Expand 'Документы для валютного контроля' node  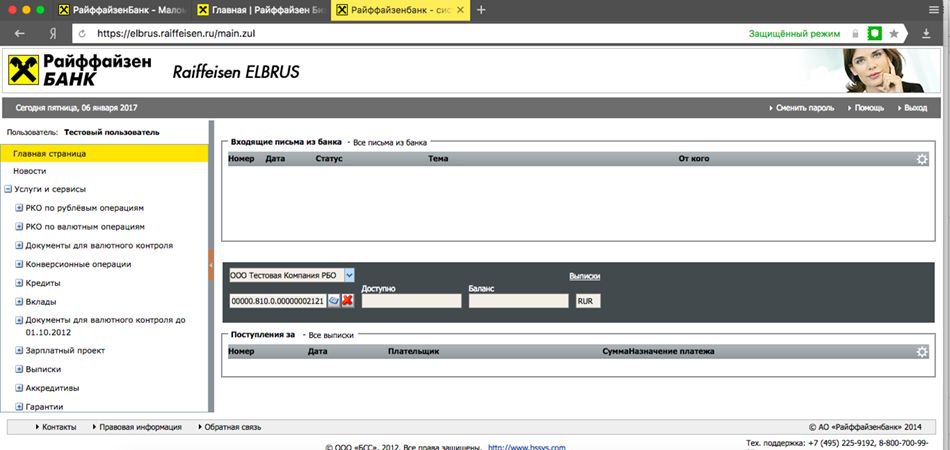(x=19, y=246)
